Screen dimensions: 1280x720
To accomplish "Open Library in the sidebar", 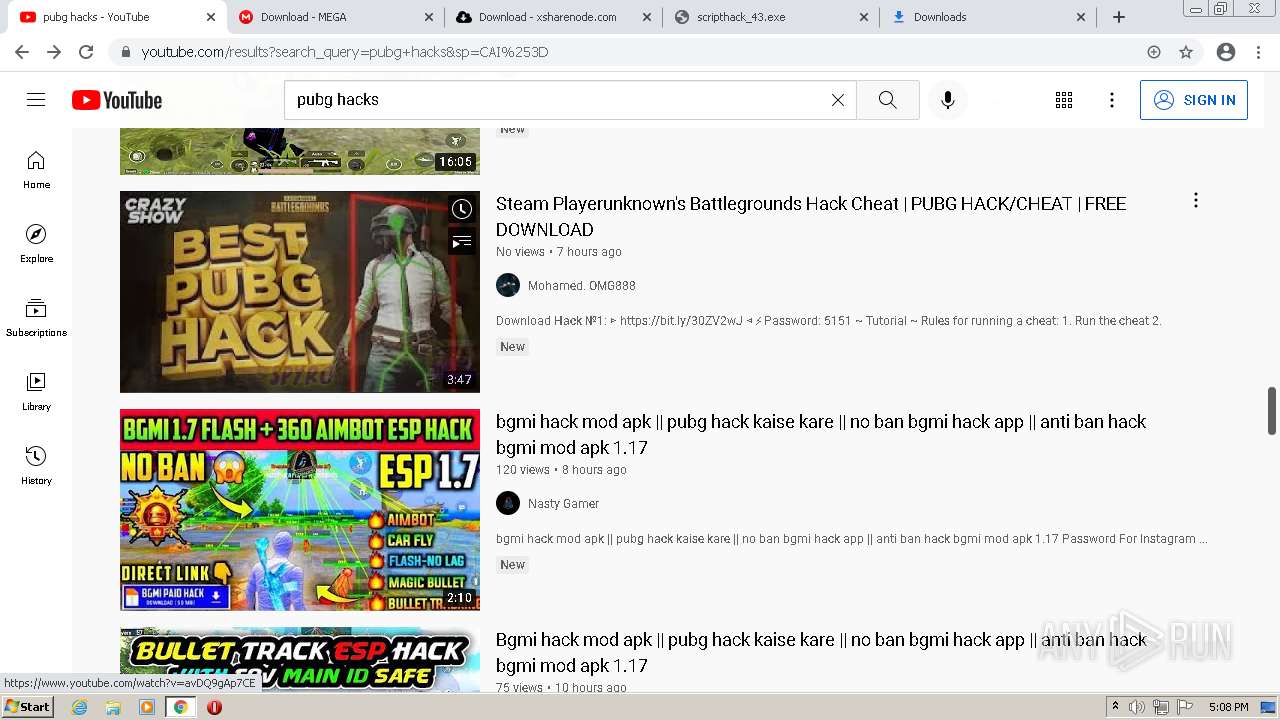I will point(36,392).
